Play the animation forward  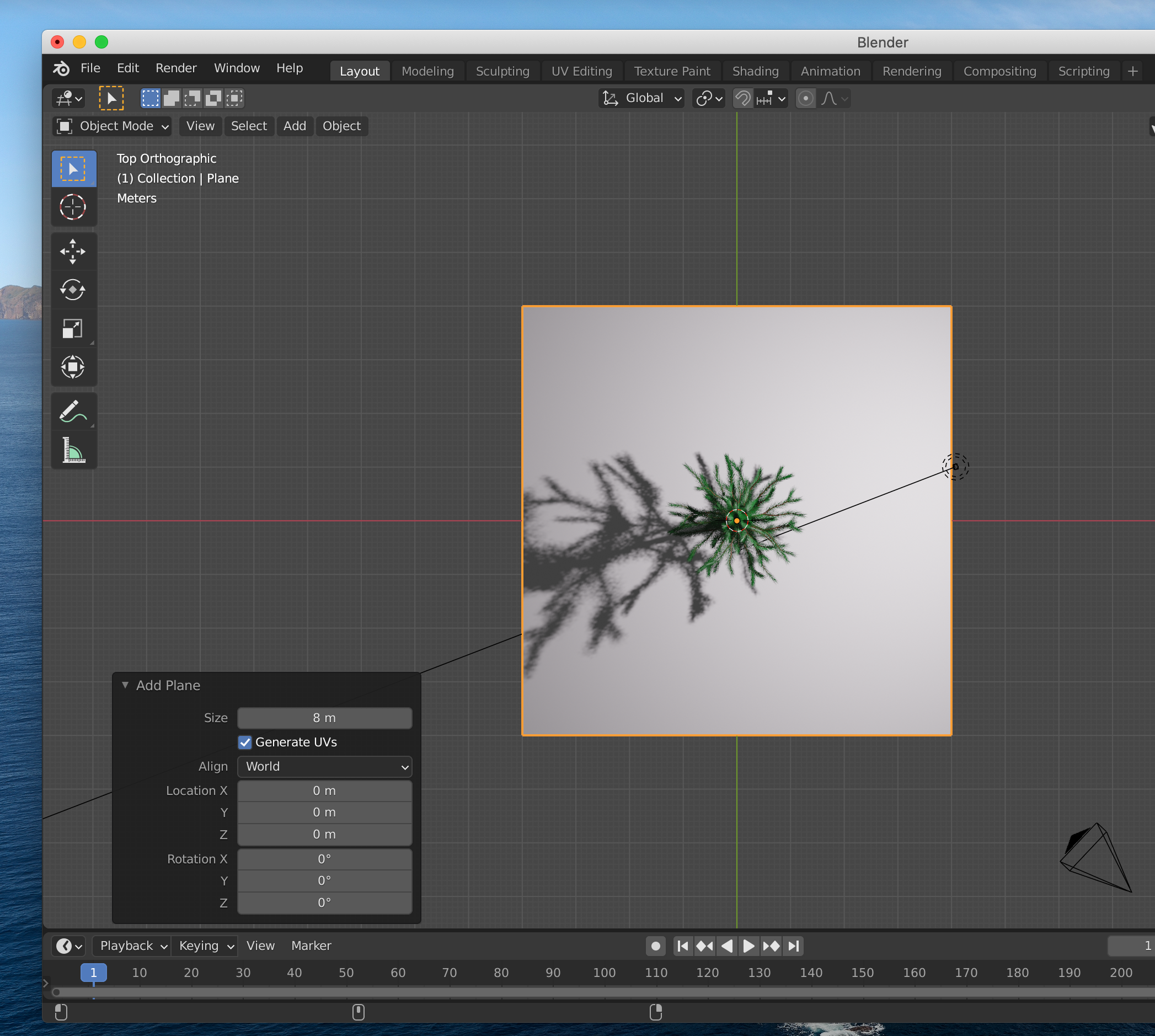[748, 946]
